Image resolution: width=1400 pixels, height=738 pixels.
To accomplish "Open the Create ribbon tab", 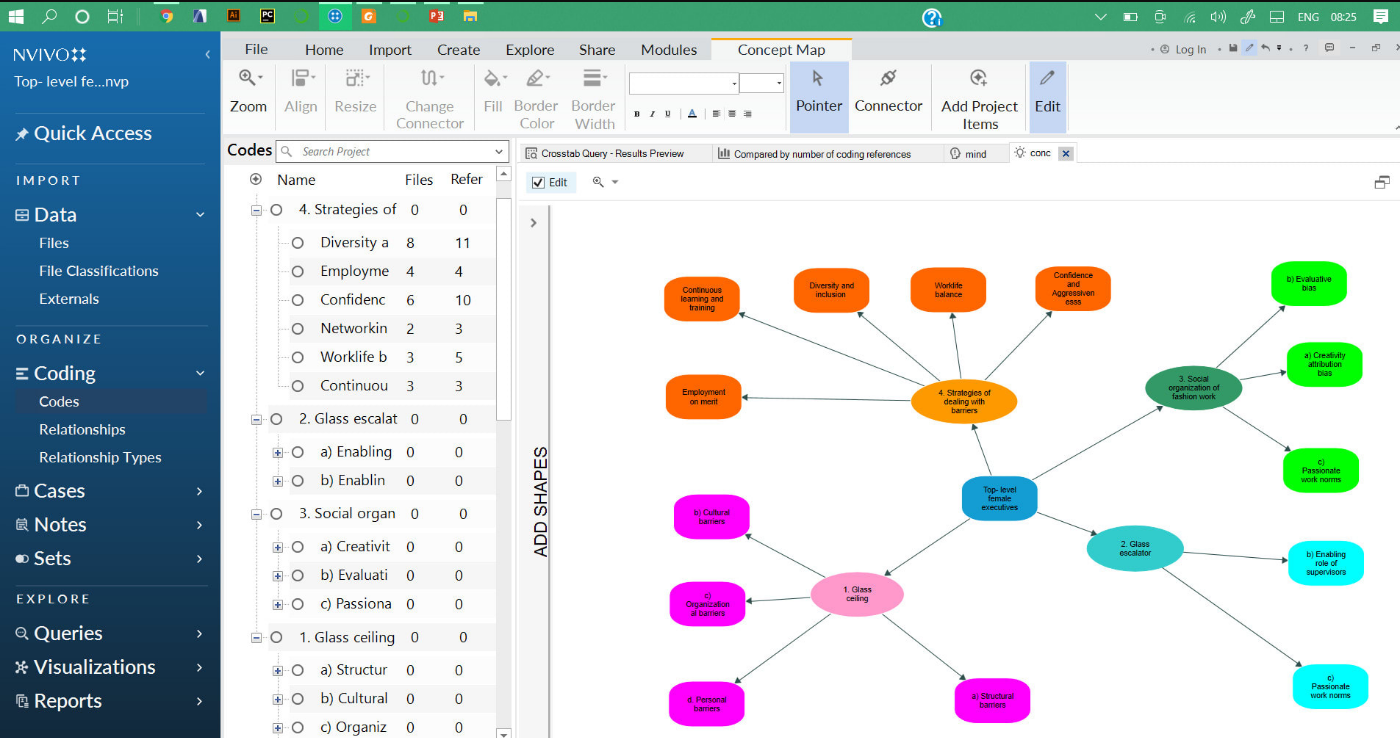I will click(x=458, y=49).
